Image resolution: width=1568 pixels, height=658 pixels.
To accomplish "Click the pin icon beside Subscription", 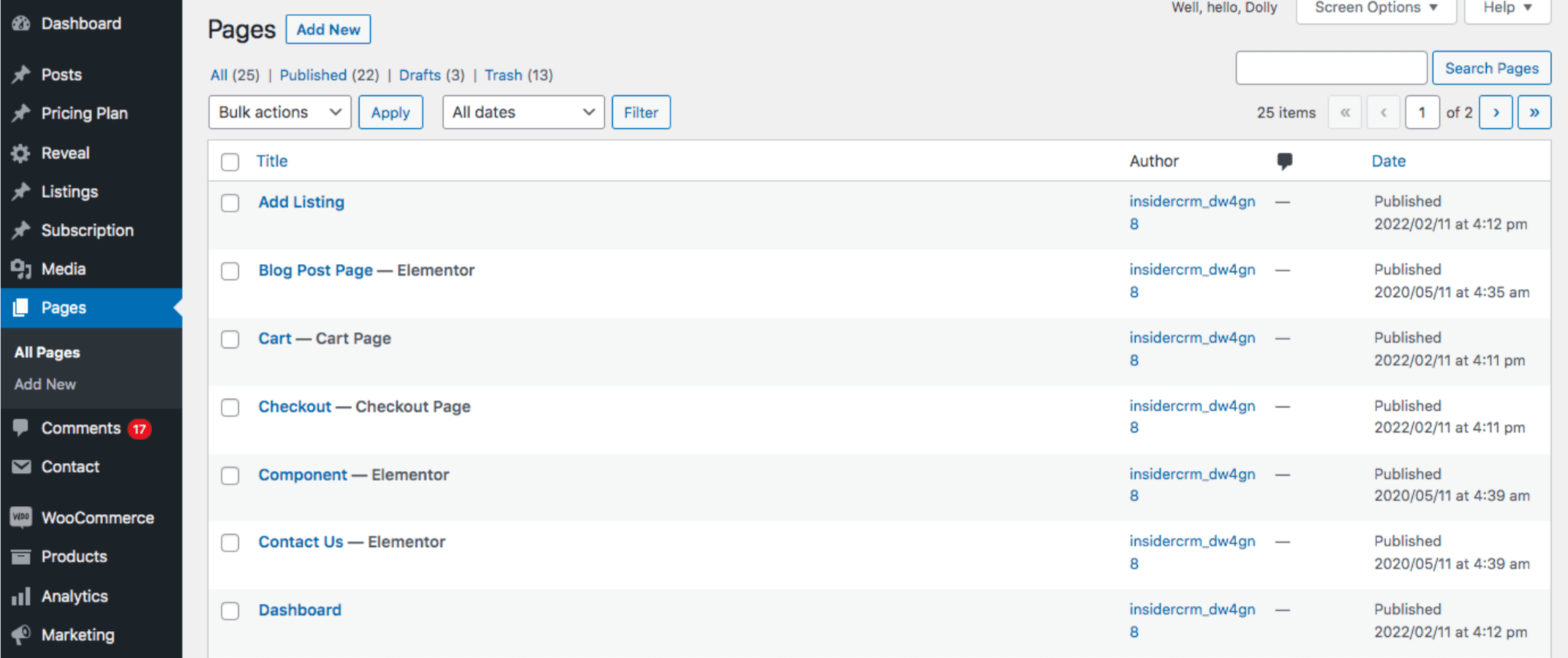I will pos(21,230).
